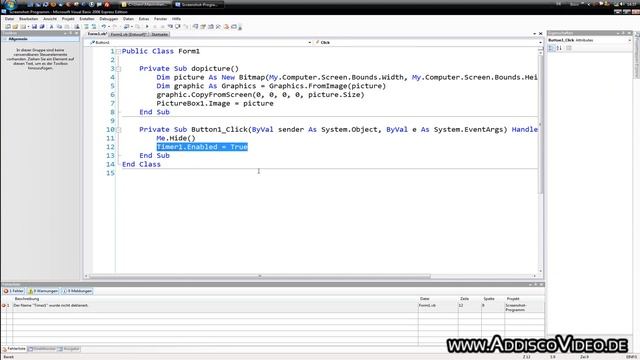
Task: Click the Save toolbar icon
Action: 34,27
